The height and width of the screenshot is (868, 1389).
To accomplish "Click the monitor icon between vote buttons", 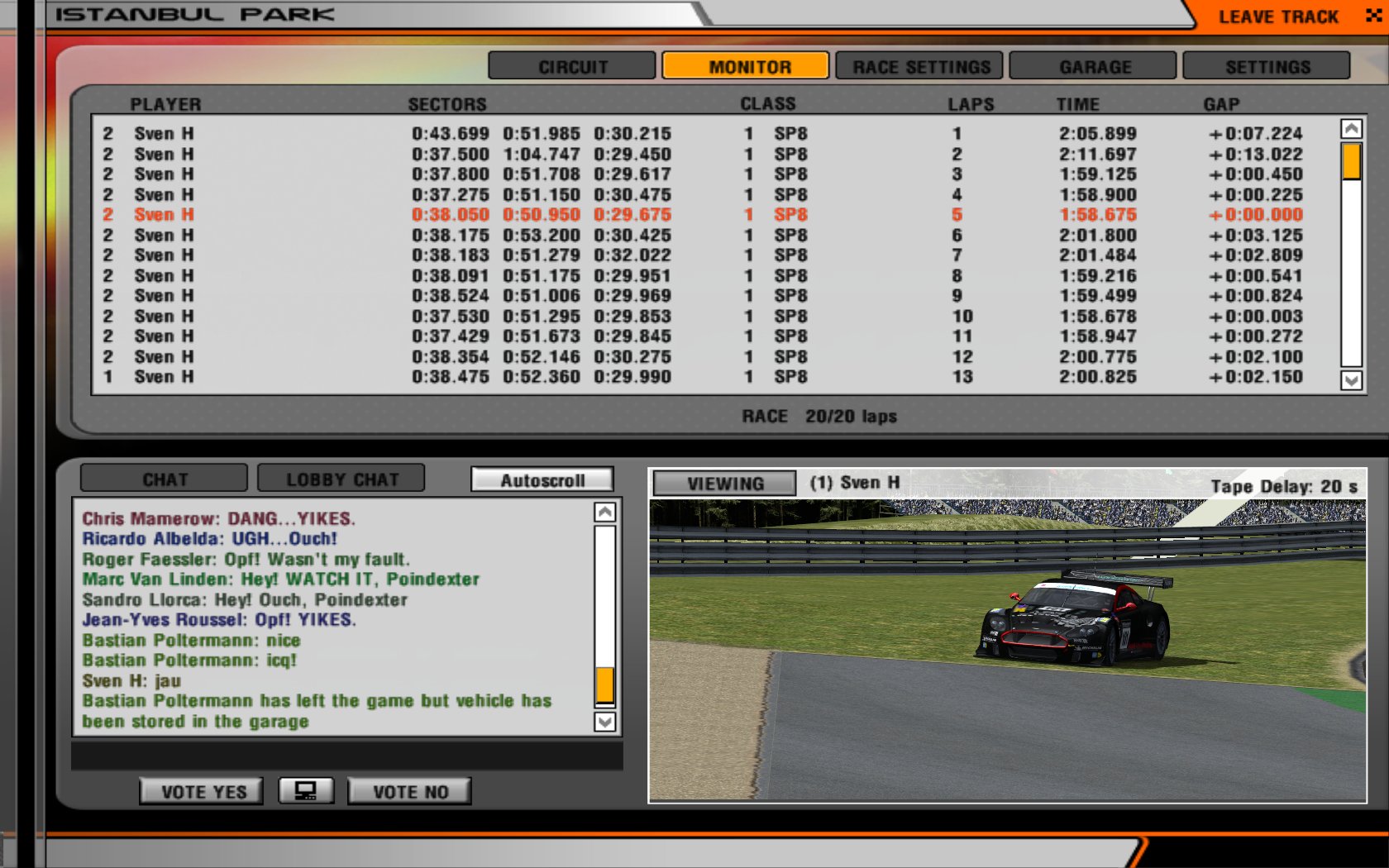I will [306, 791].
